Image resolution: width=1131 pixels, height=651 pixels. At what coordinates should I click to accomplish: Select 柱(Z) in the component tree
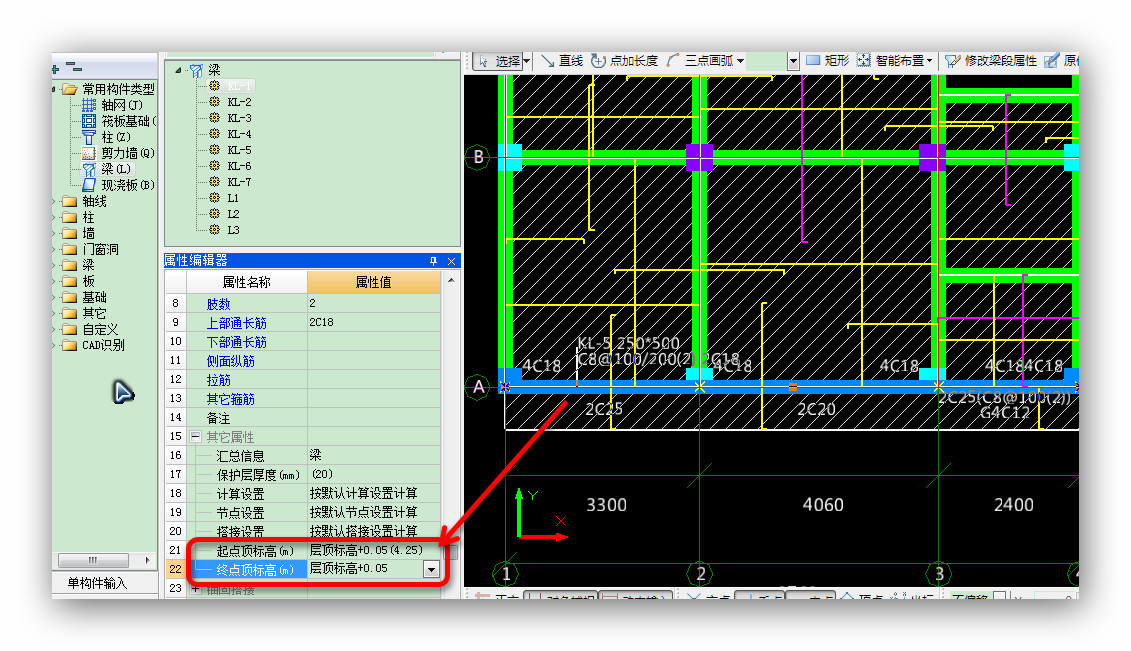coord(107,137)
